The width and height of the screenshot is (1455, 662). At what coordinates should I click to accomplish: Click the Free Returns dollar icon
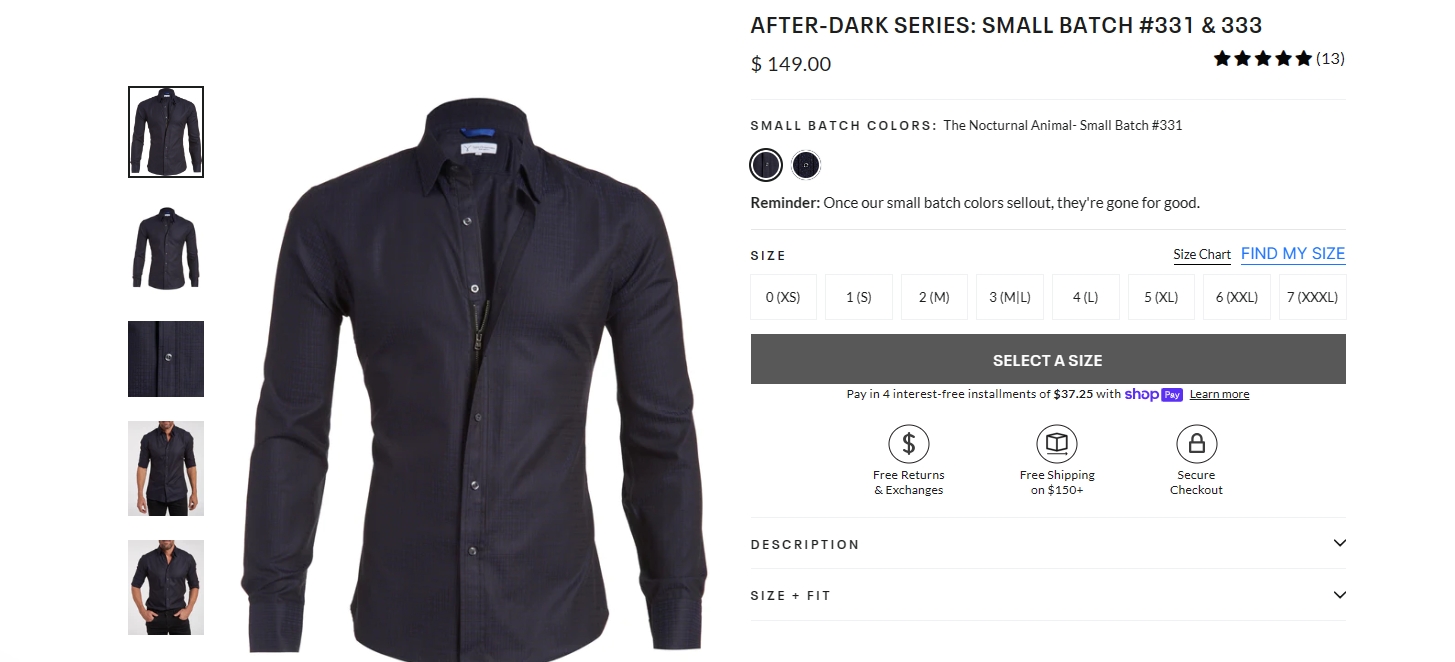point(908,443)
